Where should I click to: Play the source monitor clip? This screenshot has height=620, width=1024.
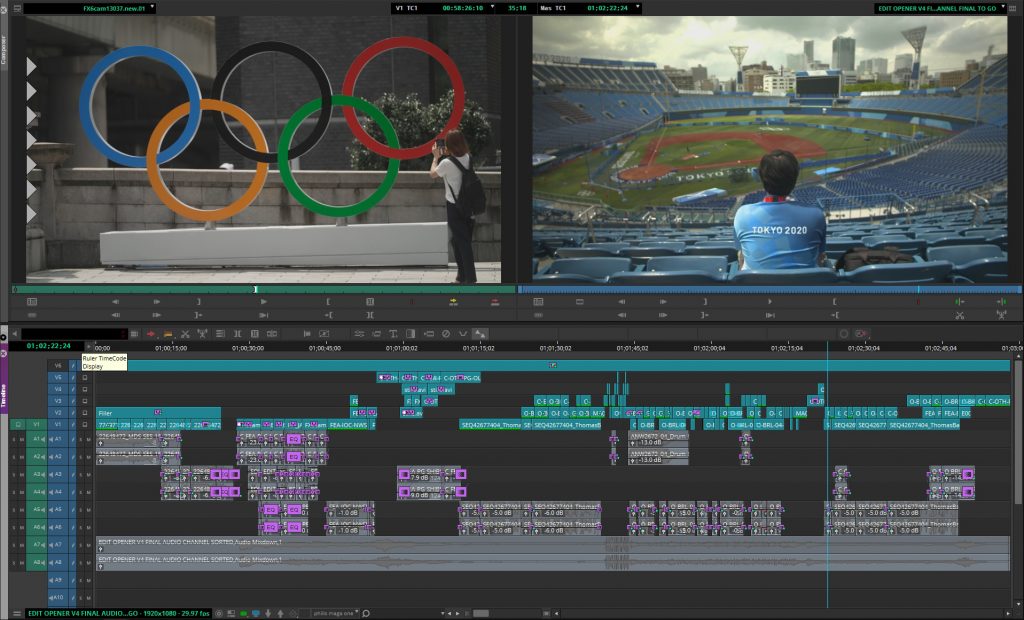pos(264,302)
